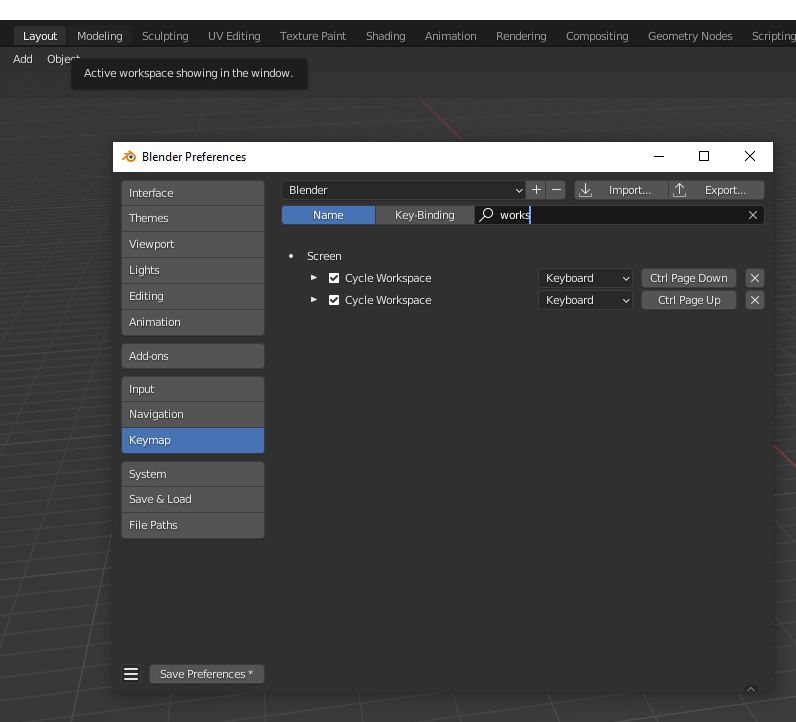This screenshot has height=722, width=796.
Task: Click into the keymap search field
Action: click(619, 215)
